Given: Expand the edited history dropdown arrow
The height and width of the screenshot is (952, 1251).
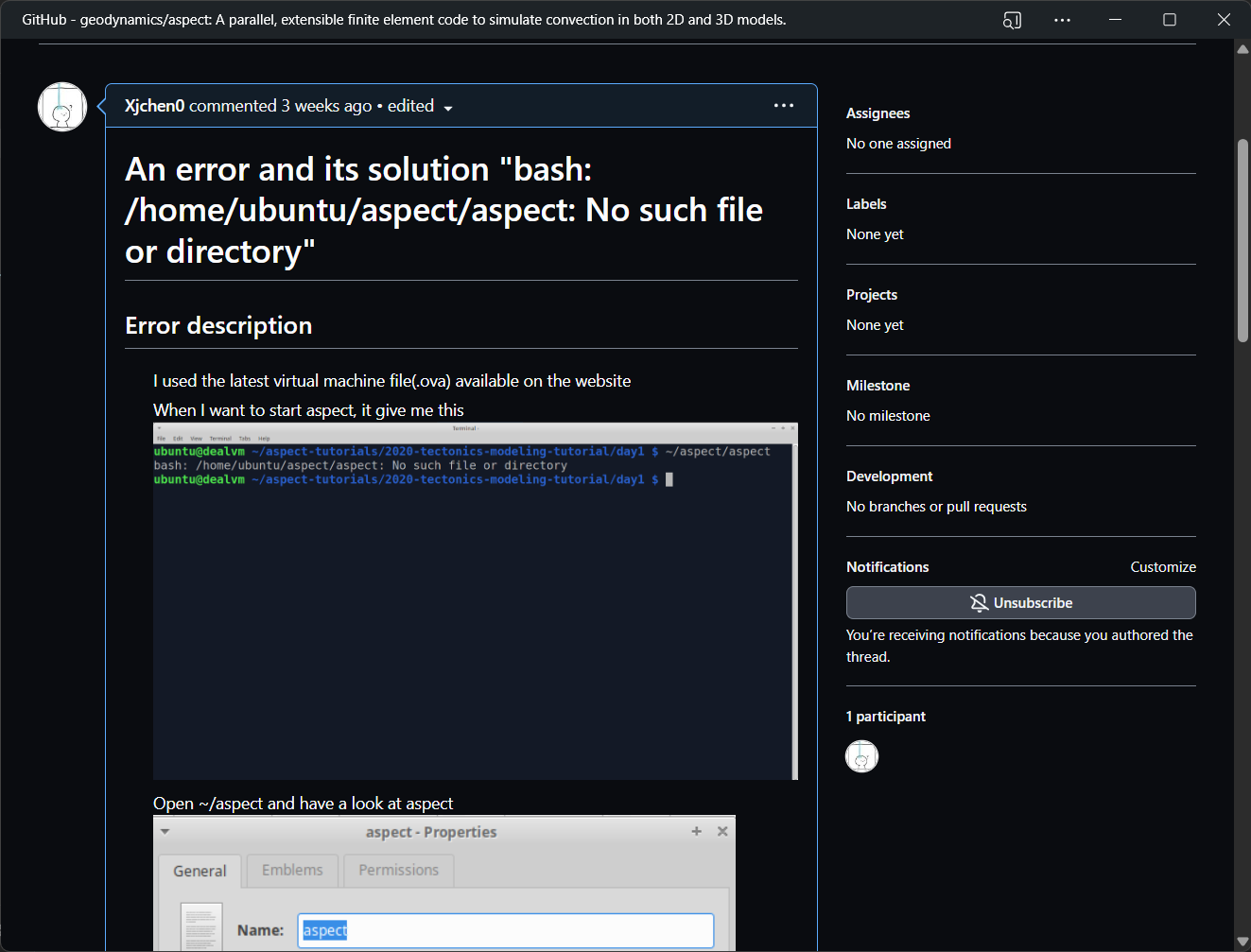Looking at the screenshot, I should 448,108.
